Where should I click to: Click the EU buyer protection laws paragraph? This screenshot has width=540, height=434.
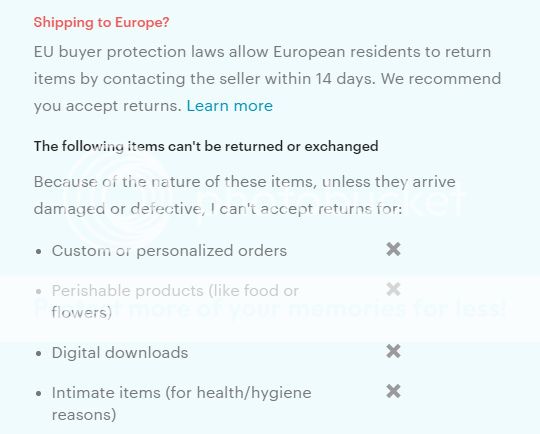coord(267,79)
